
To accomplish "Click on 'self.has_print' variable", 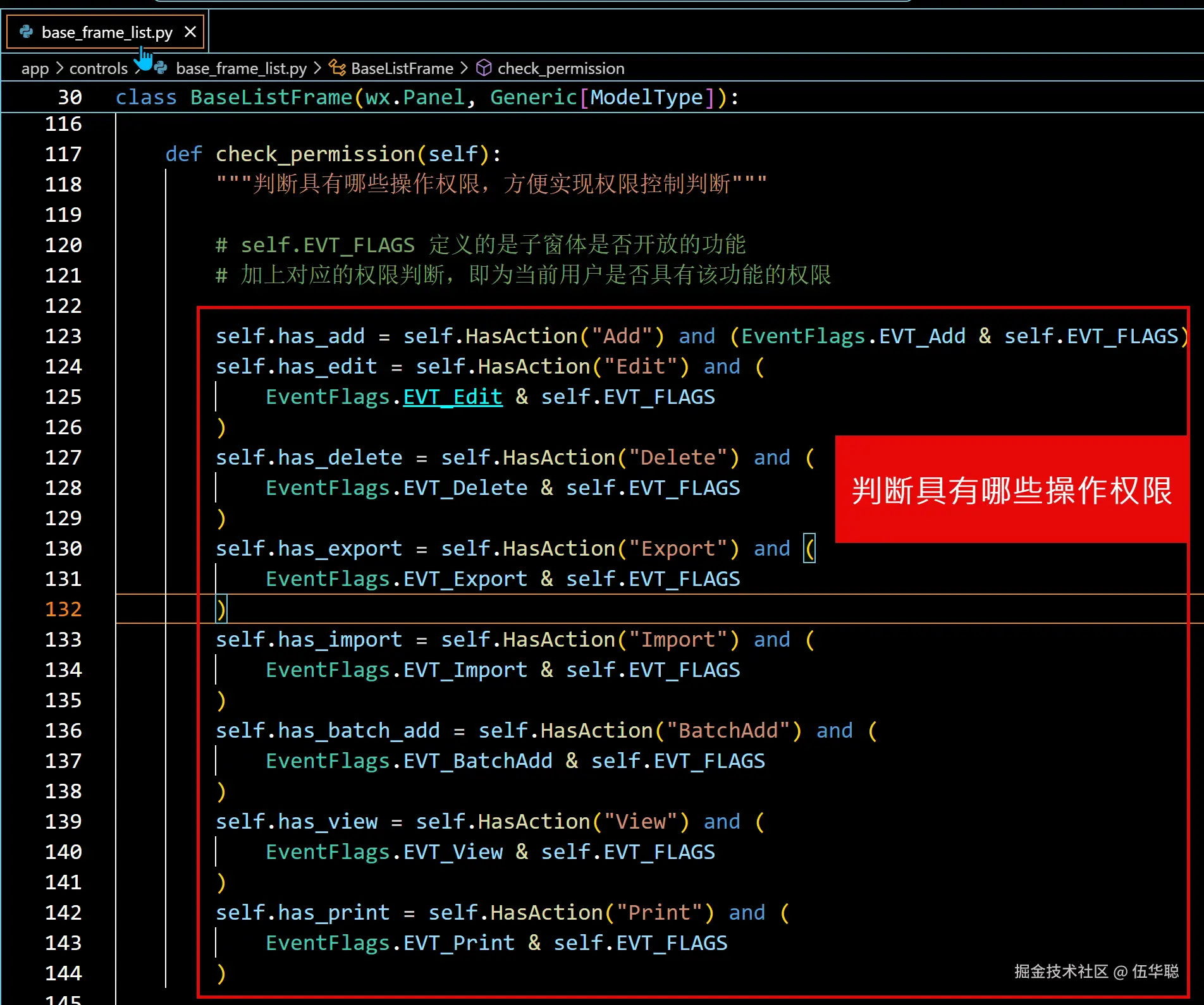I will coord(303,913).
